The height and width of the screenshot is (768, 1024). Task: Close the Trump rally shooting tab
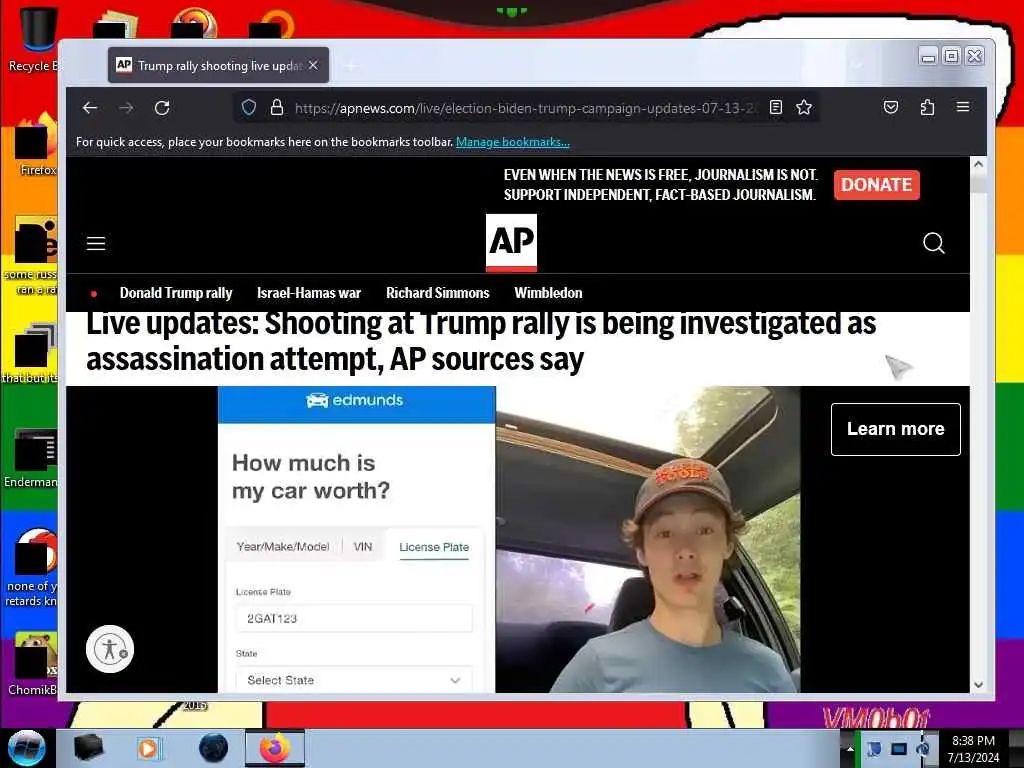pos(313,65)
